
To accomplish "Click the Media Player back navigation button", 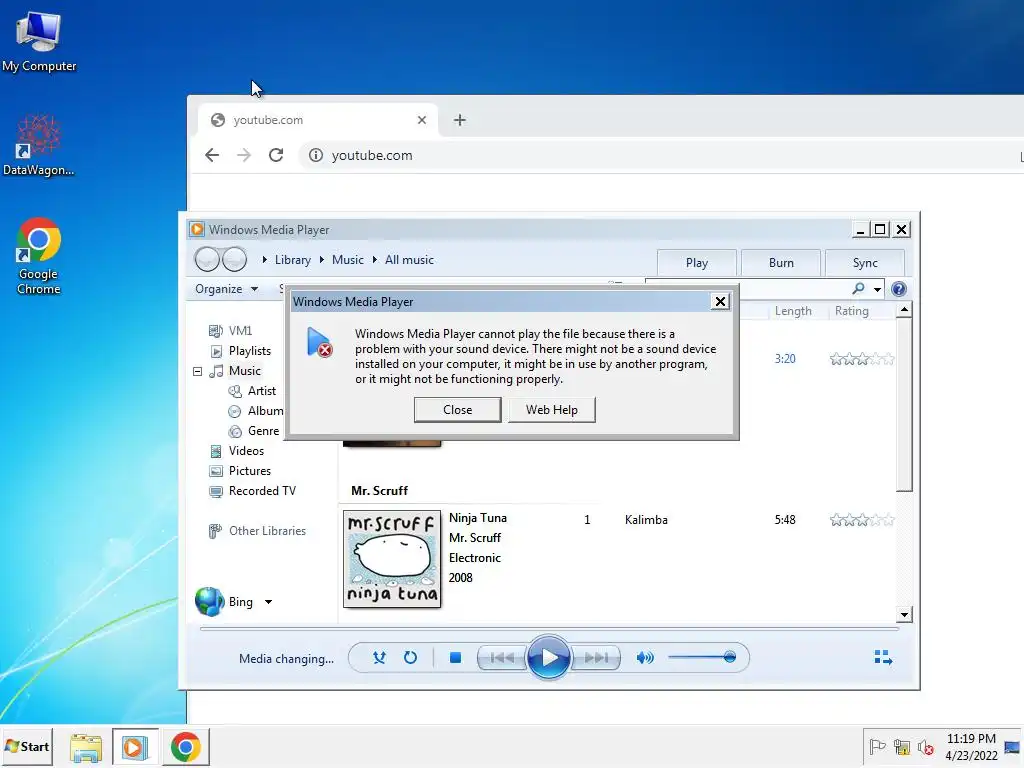I will point(207,259).
